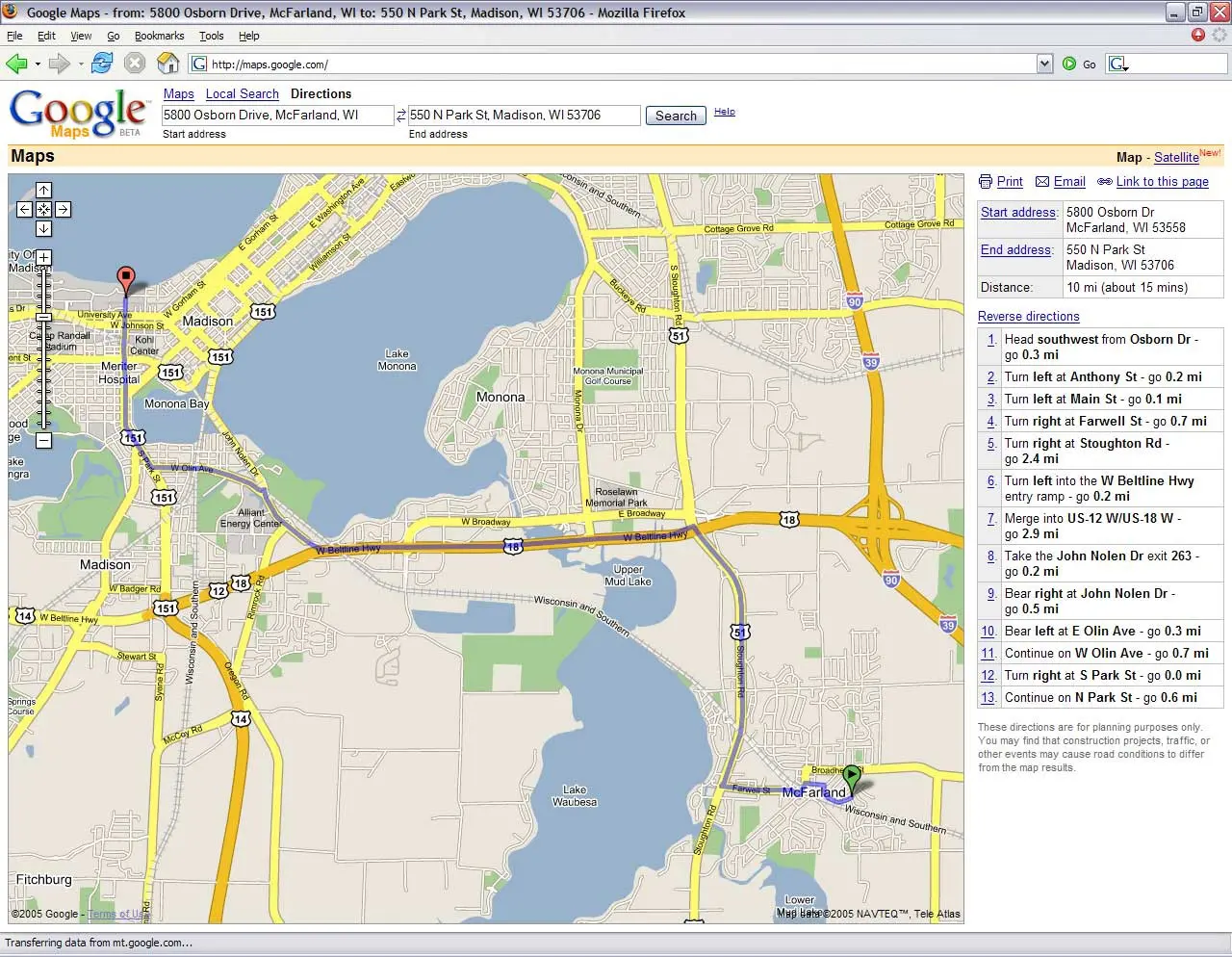Open Reverse directions link

click(x=1028, y=316)
